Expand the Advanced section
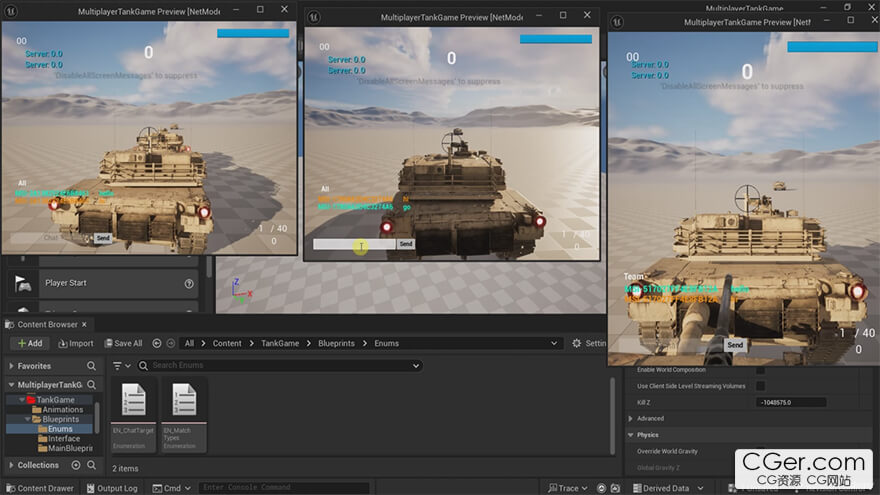The image size is (880, 495). [x=631, y=419]
